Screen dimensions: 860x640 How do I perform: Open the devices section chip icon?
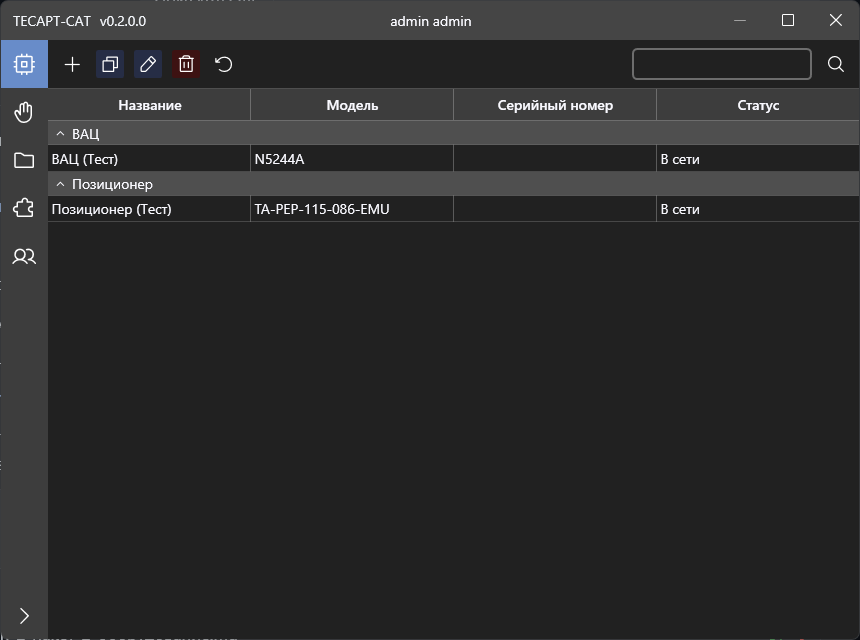24,64
